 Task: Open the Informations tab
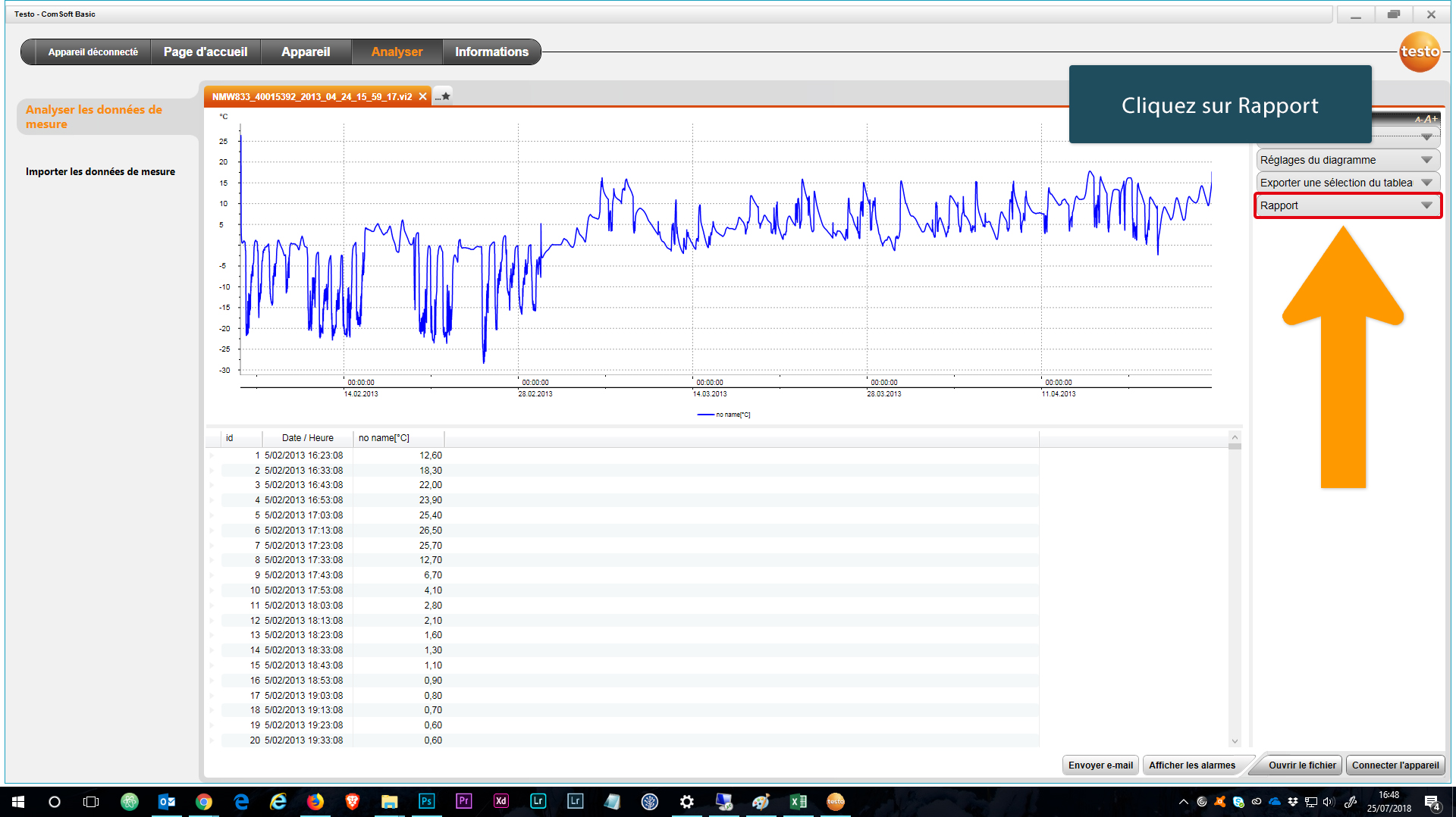491,52
